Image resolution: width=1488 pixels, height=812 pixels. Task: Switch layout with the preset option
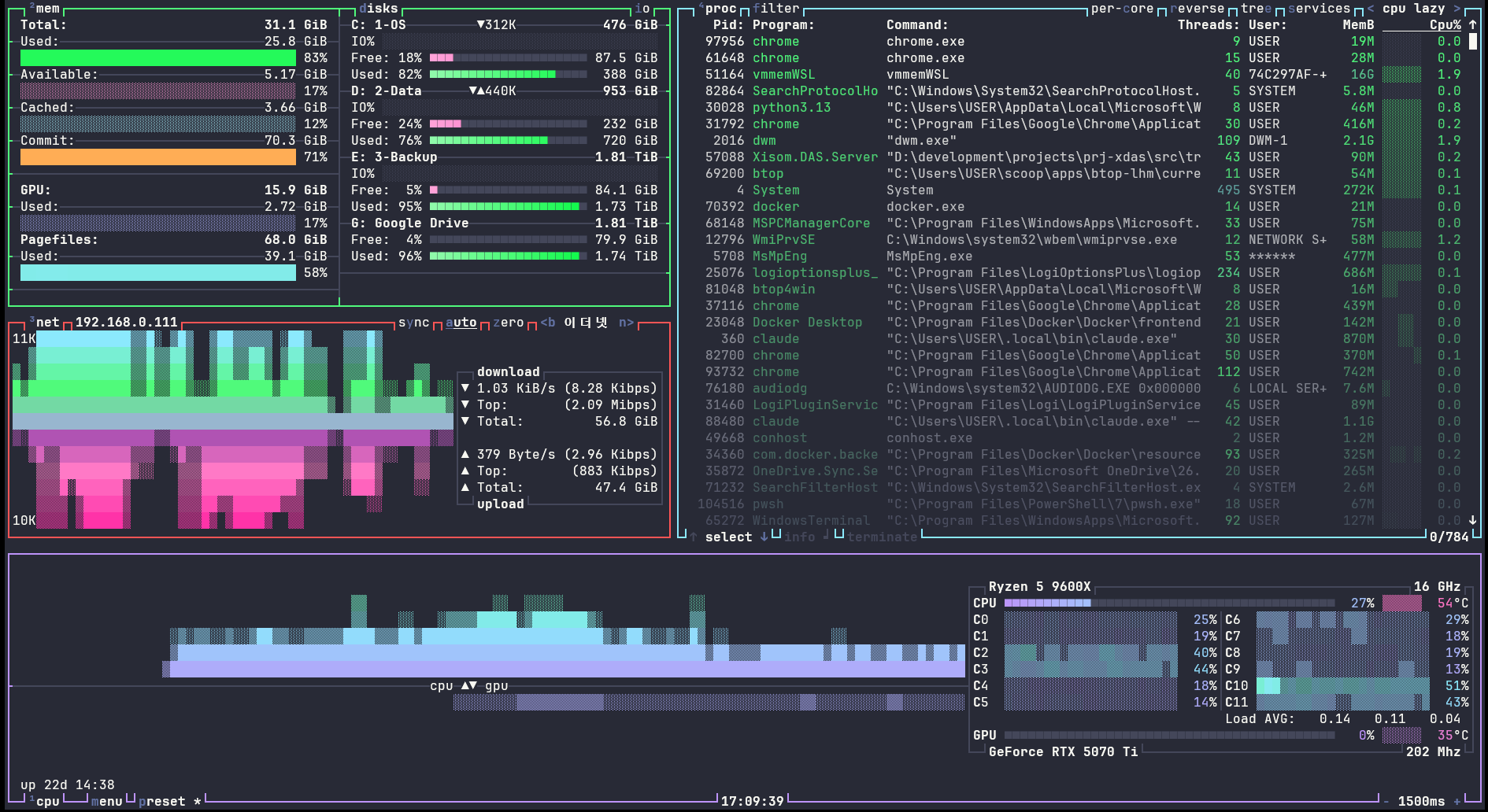[161, 801]
